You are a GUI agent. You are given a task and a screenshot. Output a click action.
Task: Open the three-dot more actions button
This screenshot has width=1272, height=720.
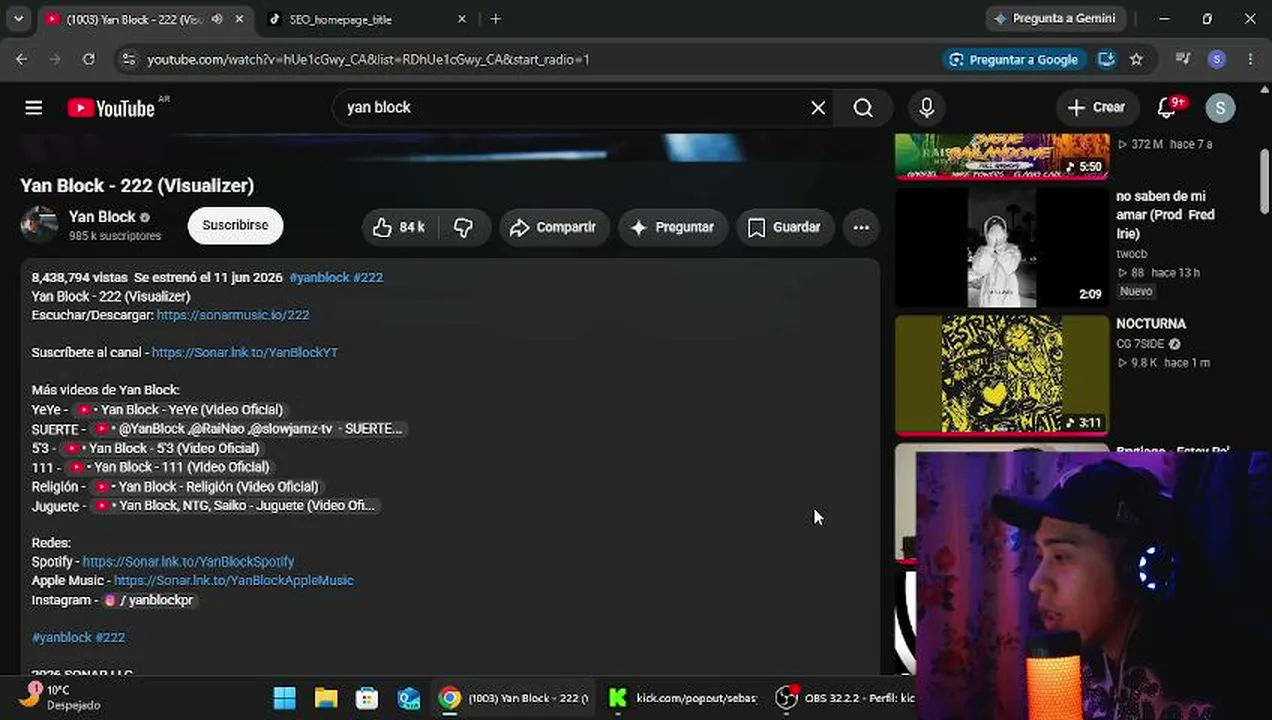861,228
